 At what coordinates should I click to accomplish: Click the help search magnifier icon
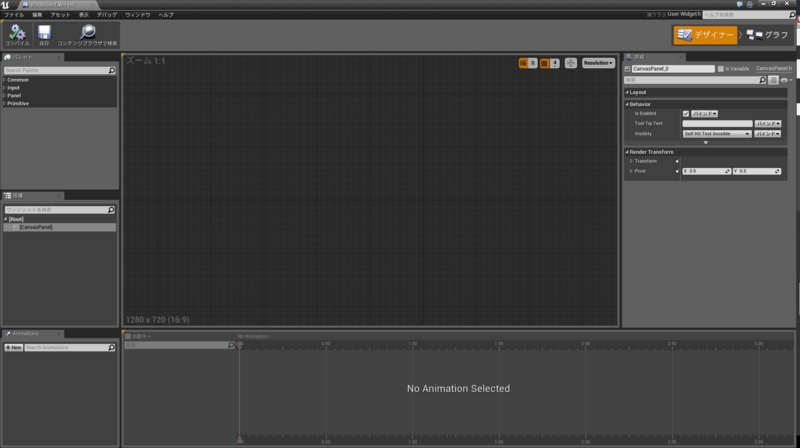pos(792,15)
